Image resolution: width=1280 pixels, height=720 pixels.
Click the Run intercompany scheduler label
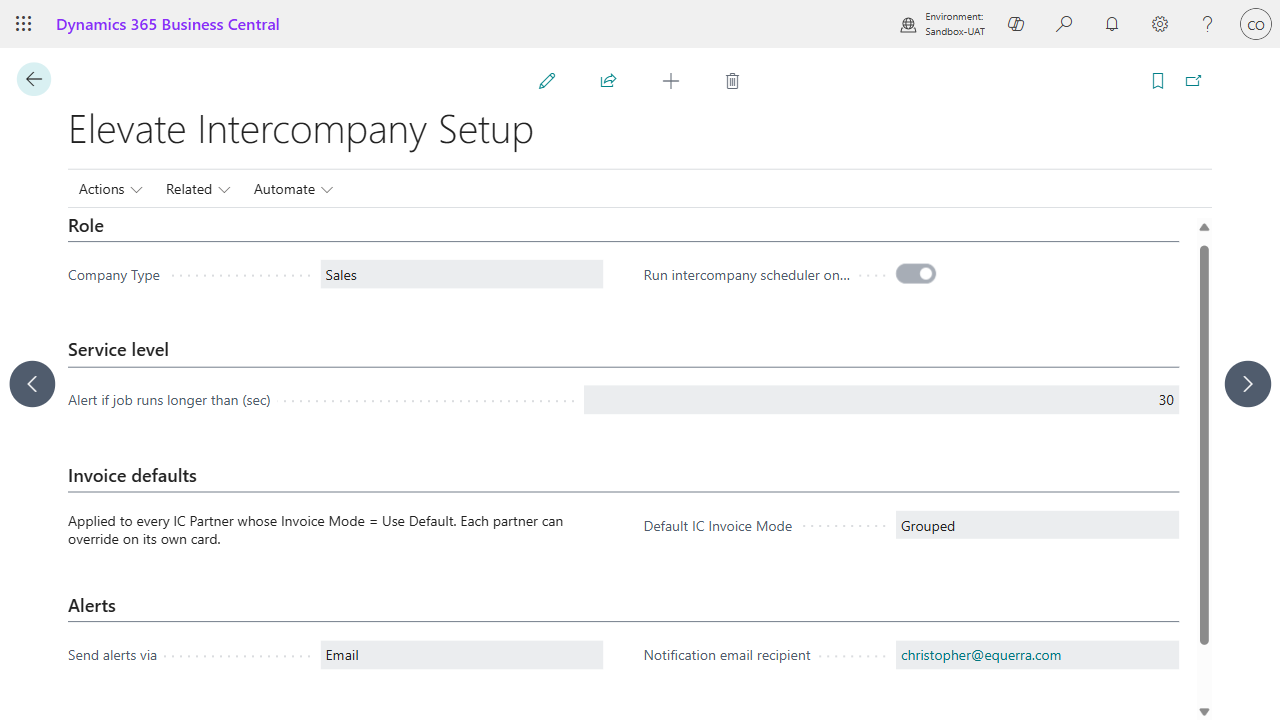coord(747,275)
